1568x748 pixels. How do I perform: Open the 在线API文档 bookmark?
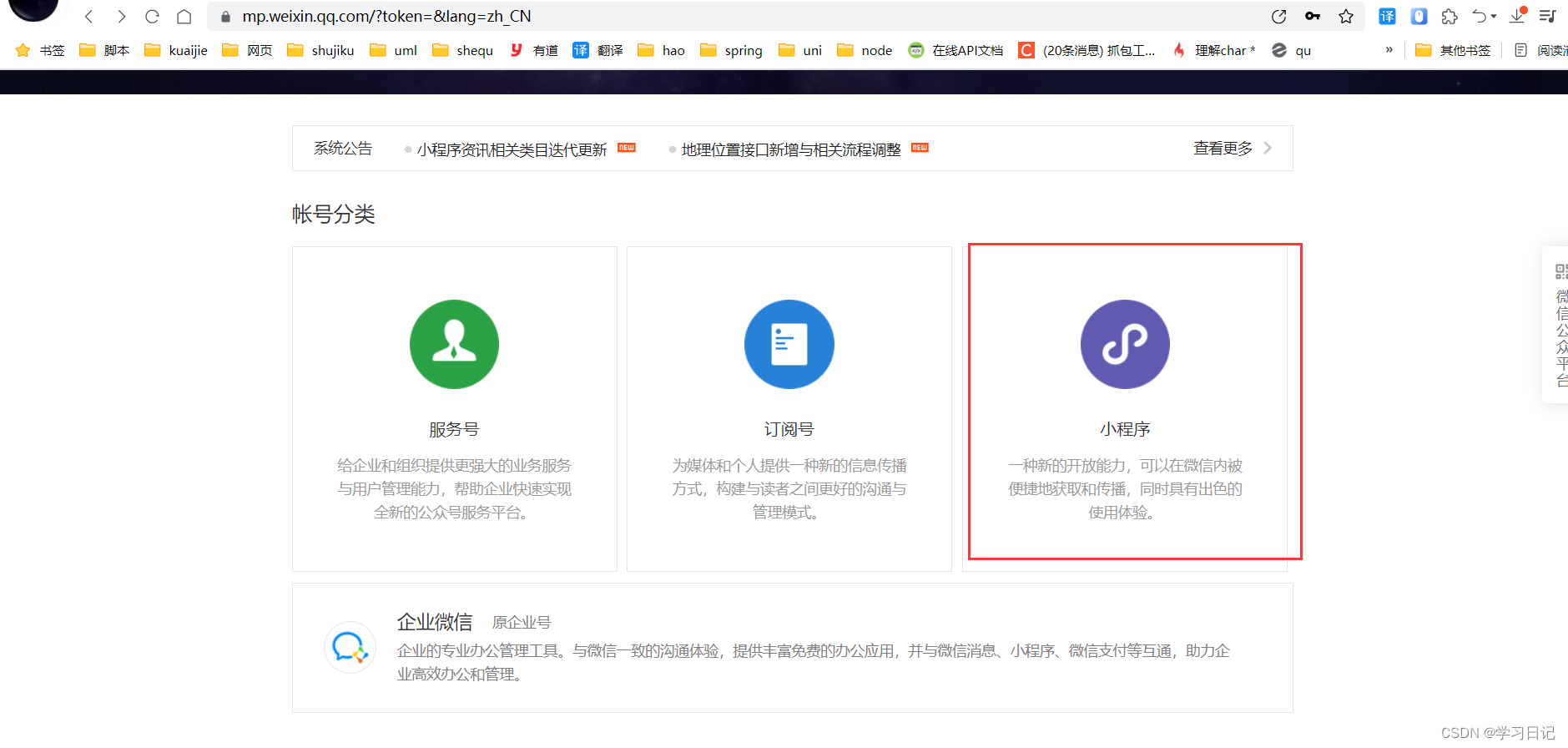[x=955, y=50]
